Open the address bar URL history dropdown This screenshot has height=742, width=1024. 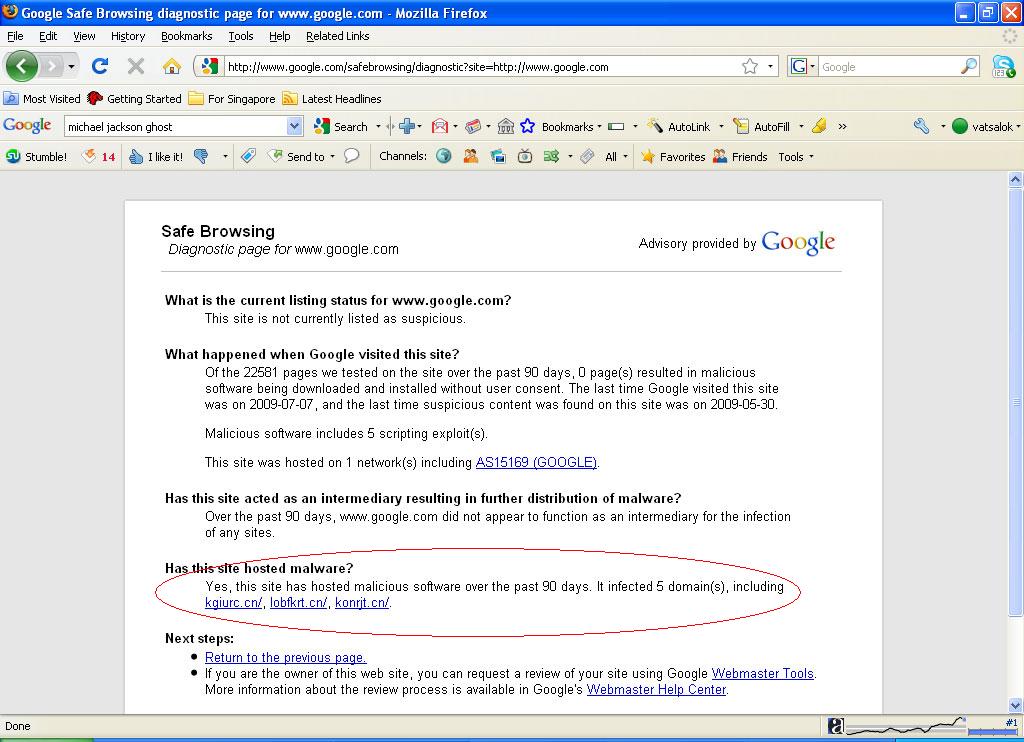pyautogui.click(x=770, y=66)
